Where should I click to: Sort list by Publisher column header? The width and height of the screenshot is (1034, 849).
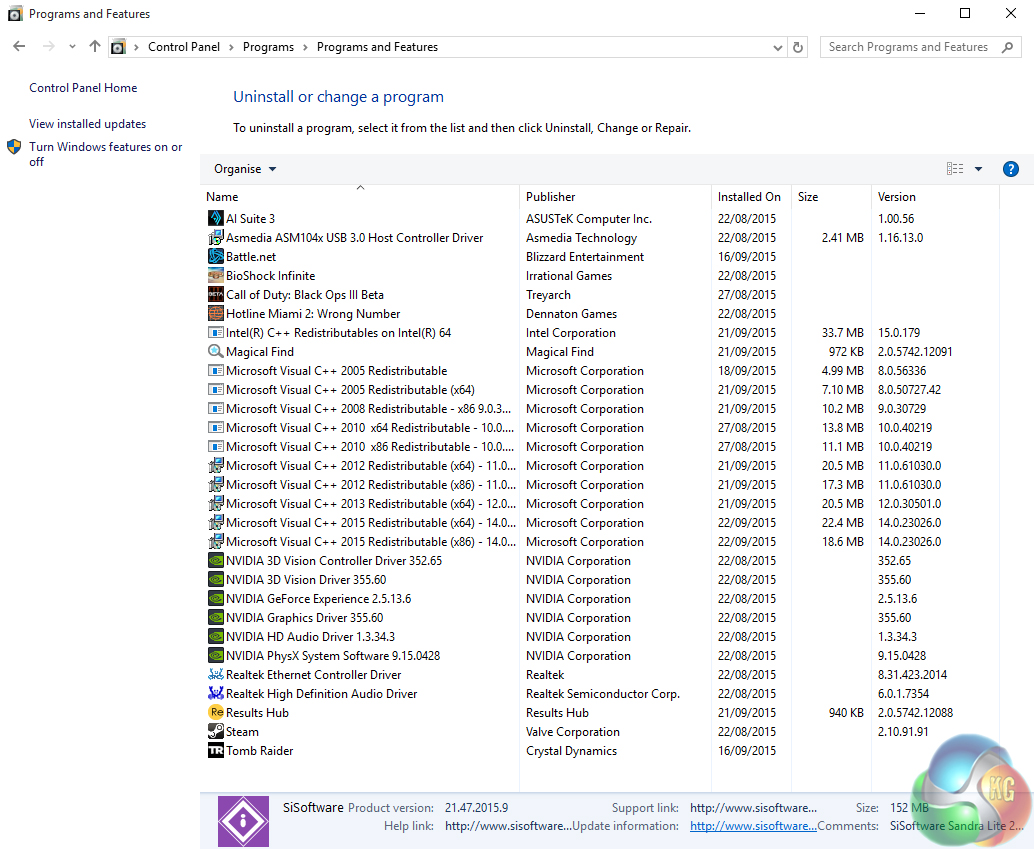click(x=551, y=197)
